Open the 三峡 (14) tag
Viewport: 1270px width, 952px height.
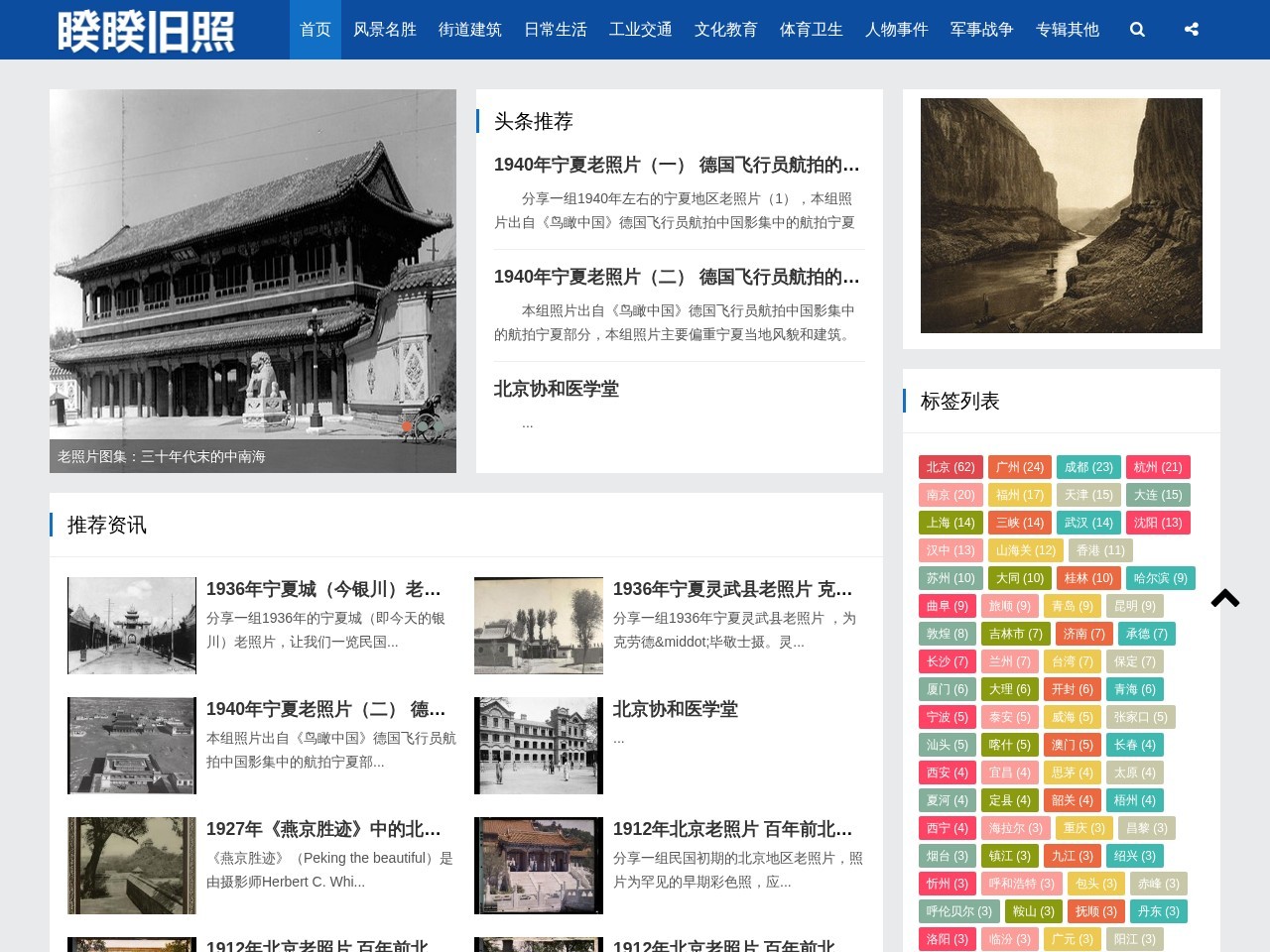coord(1019,523)
